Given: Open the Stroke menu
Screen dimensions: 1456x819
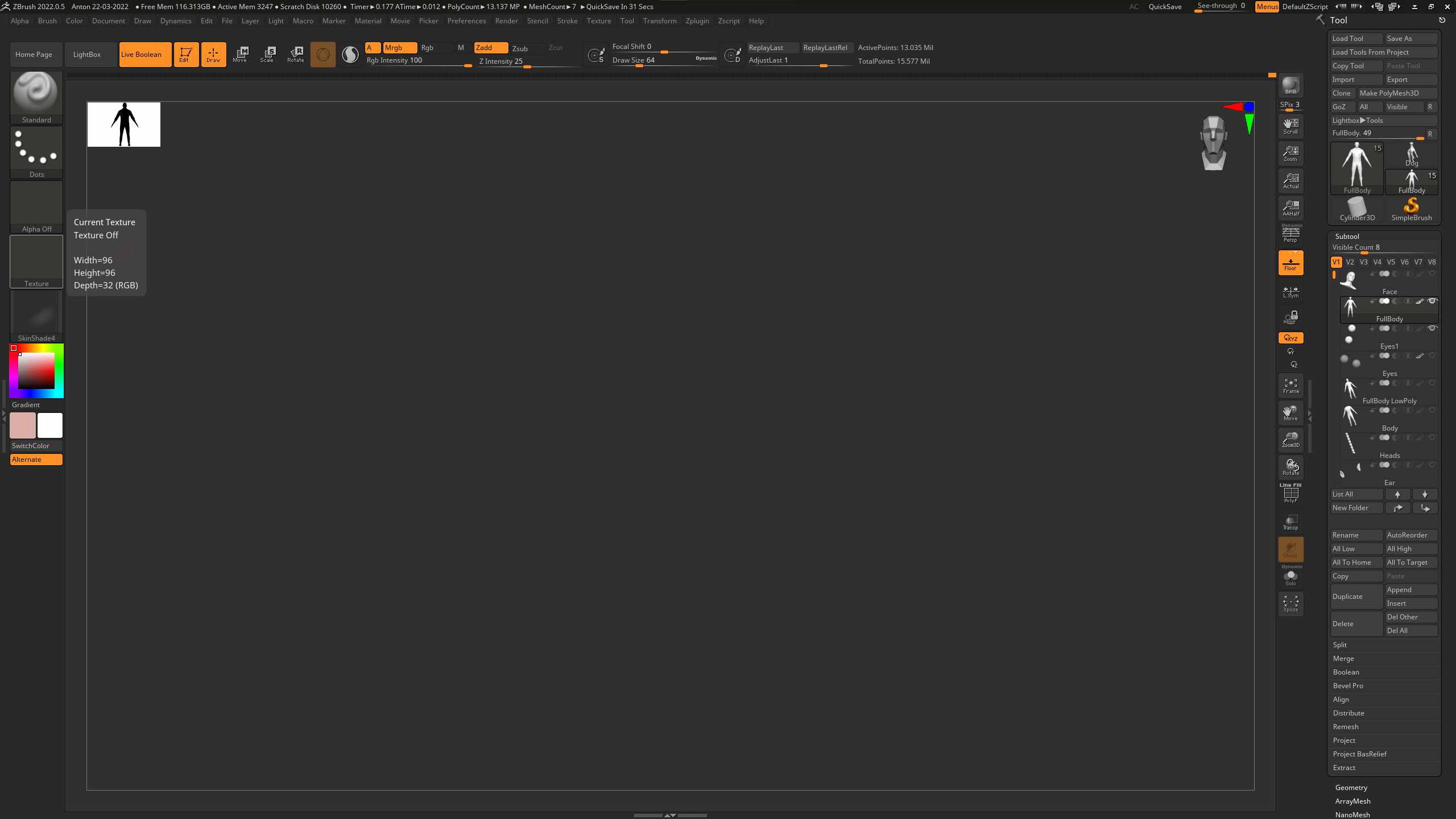Looking at the screenshot, I should point(567,21).
